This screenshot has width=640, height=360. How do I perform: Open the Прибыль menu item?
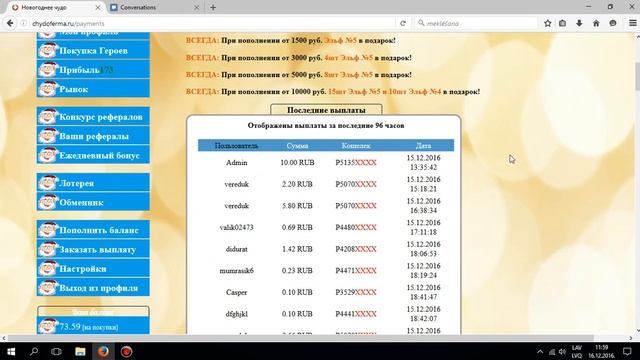point(93,70)
